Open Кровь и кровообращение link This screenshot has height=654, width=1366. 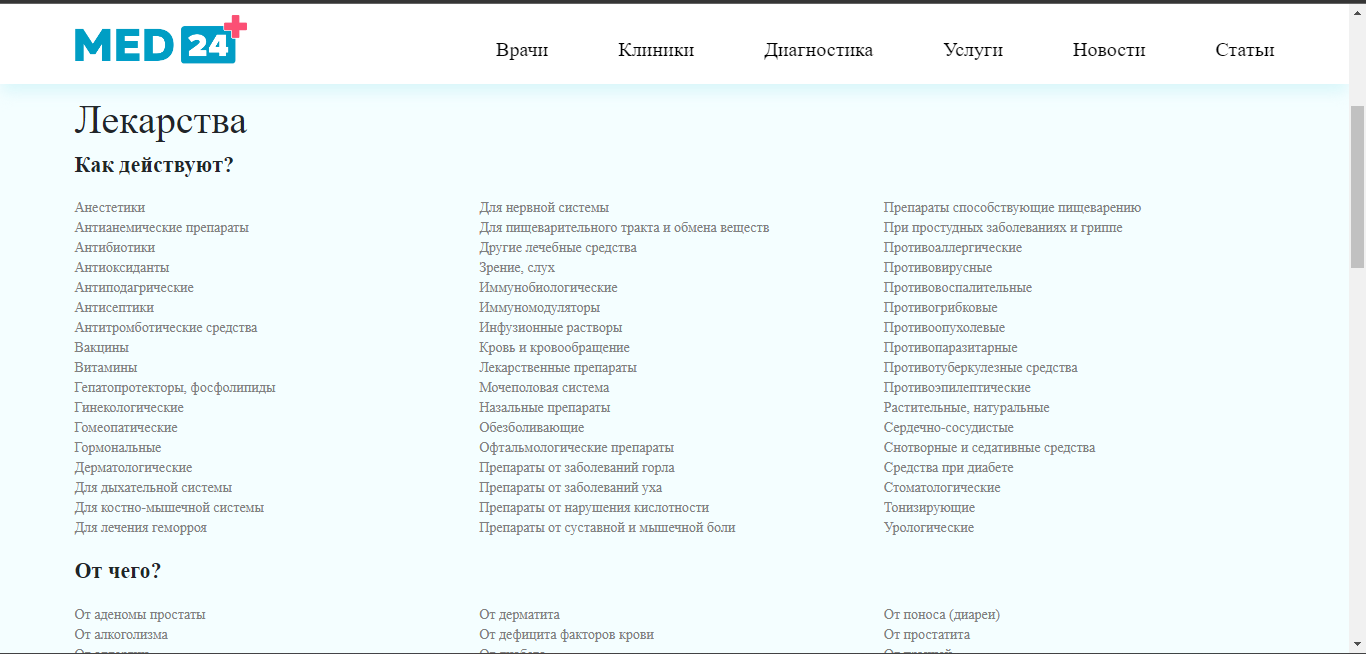tap(554, 348)
